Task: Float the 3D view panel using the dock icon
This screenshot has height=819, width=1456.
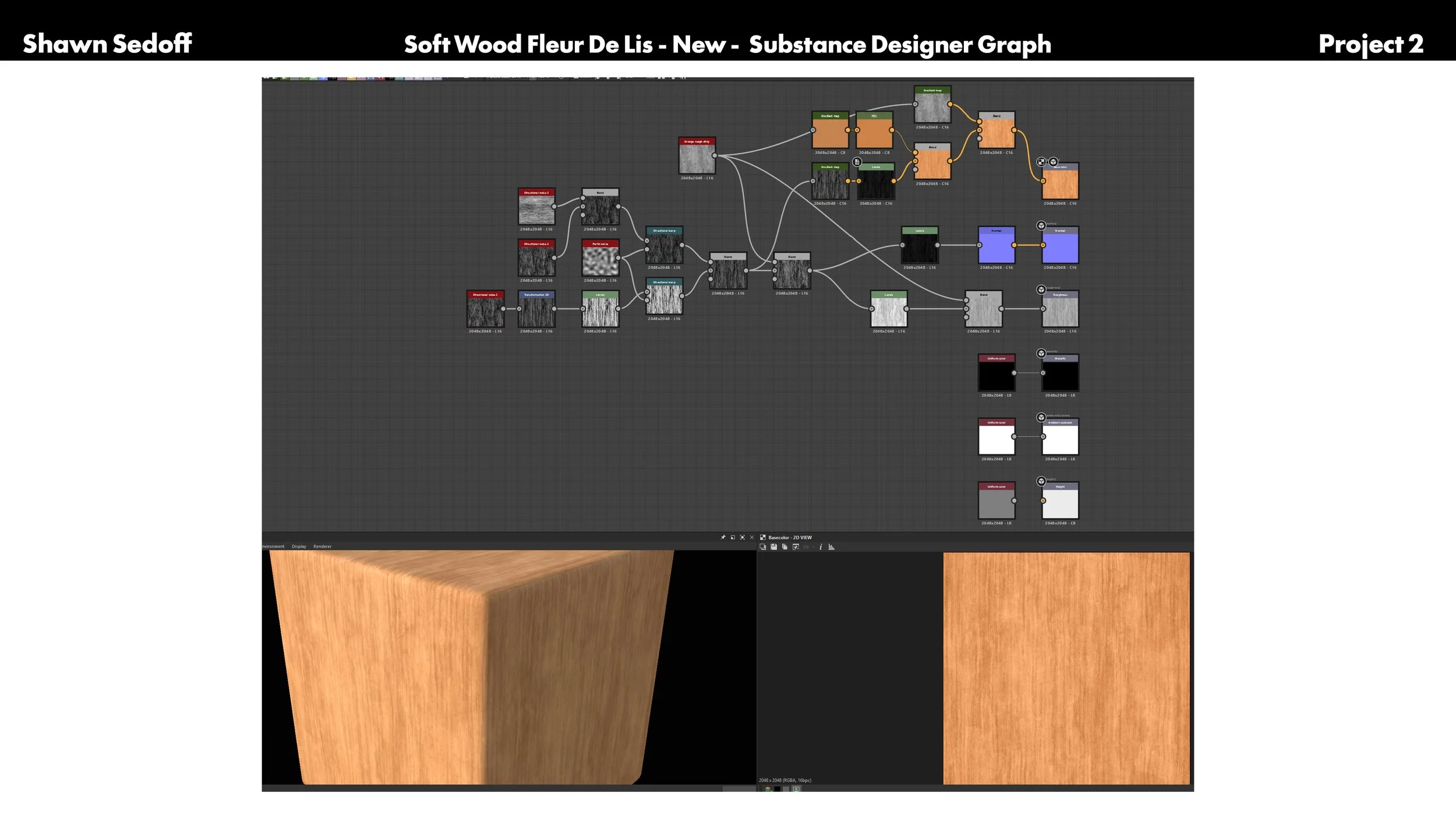Action: coord(733,537)
